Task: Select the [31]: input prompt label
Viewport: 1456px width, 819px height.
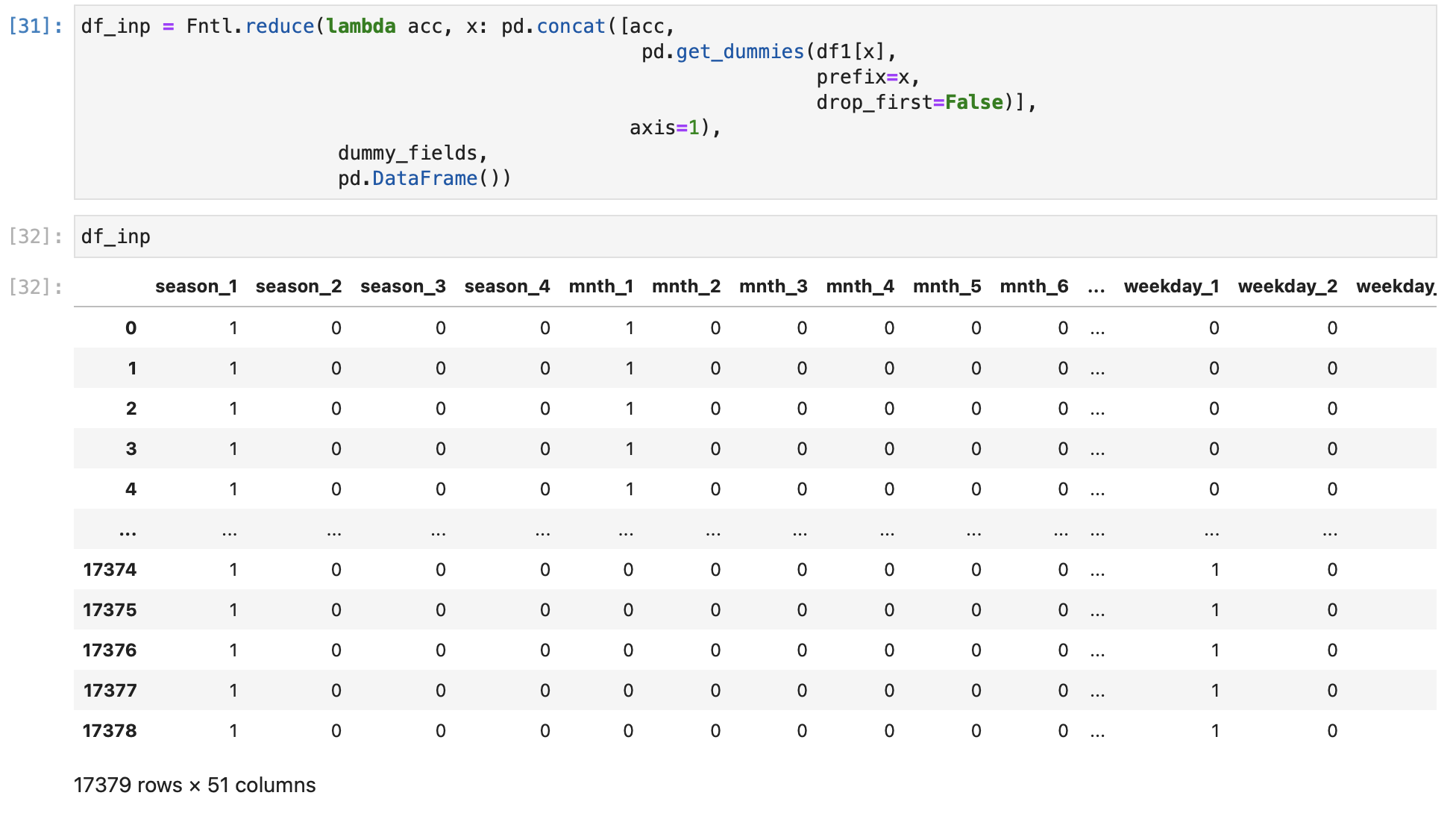Action: click(x=35, y=26)
